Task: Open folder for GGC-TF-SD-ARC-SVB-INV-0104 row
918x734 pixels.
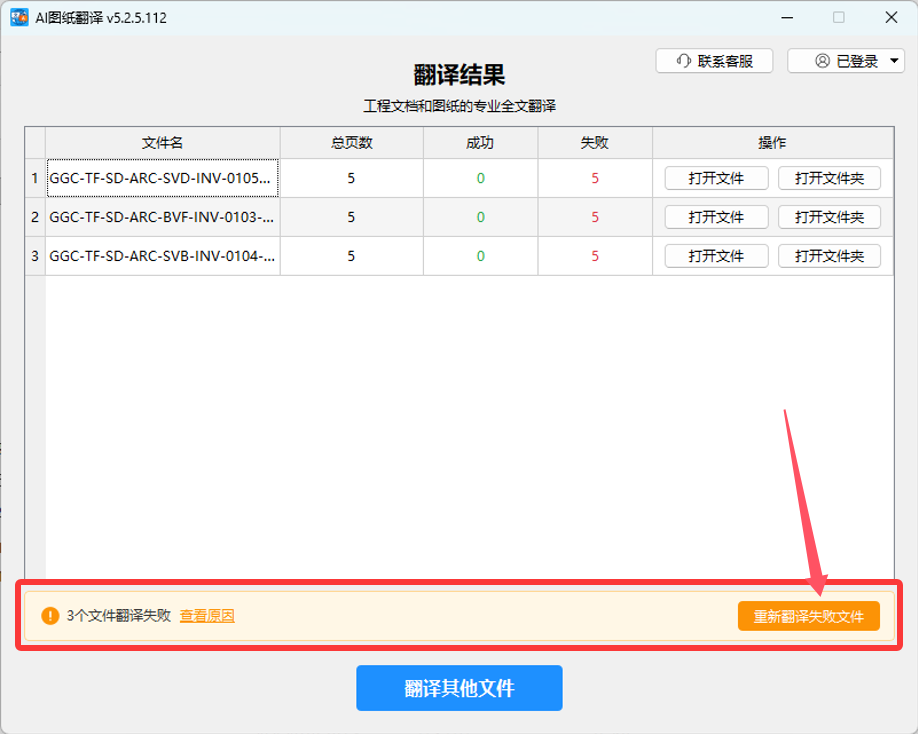Action: 829,256
